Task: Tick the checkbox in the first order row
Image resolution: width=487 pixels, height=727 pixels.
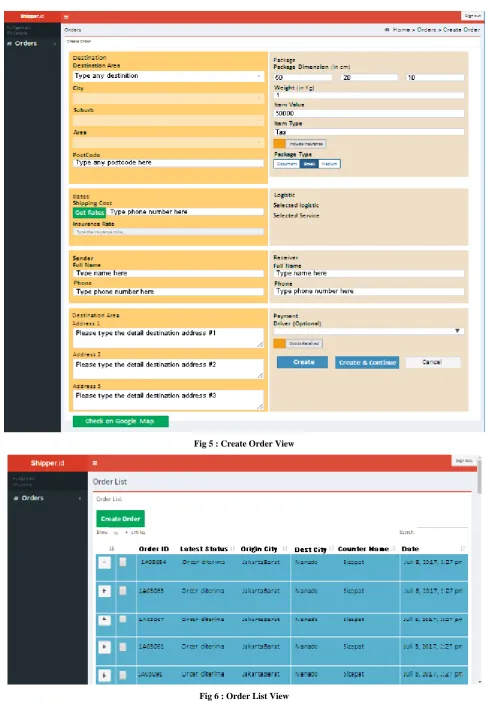Action: click(x=123, y=562)
